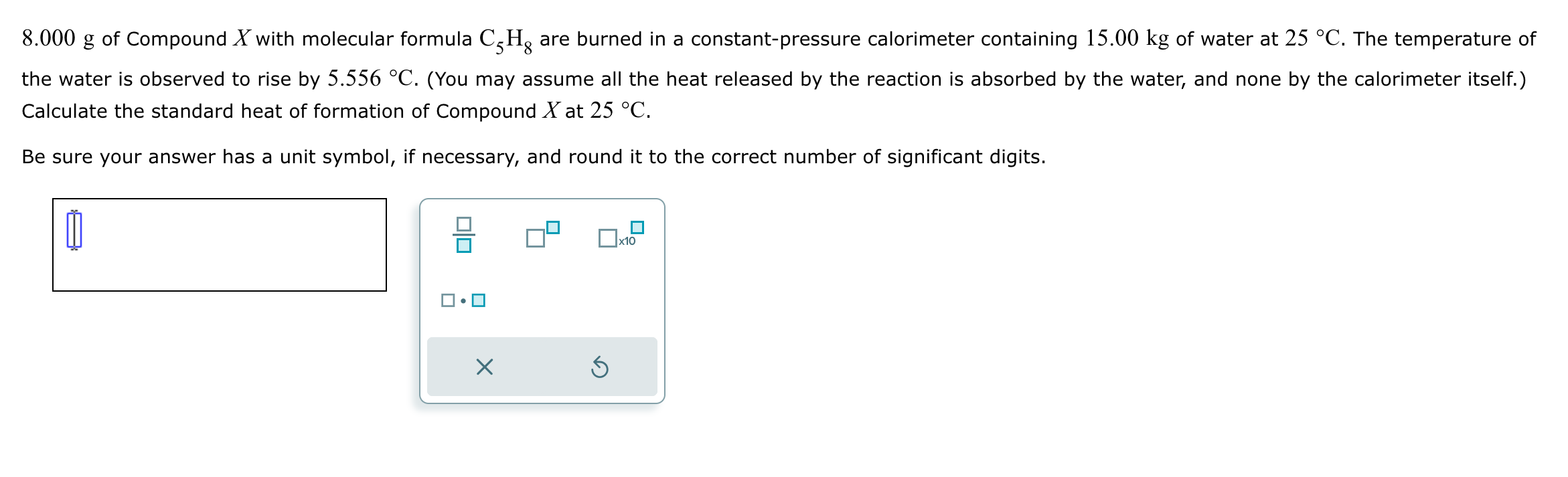Click the superscript box on the exponent icon
Screen dimensions: 1568x477
552,227
